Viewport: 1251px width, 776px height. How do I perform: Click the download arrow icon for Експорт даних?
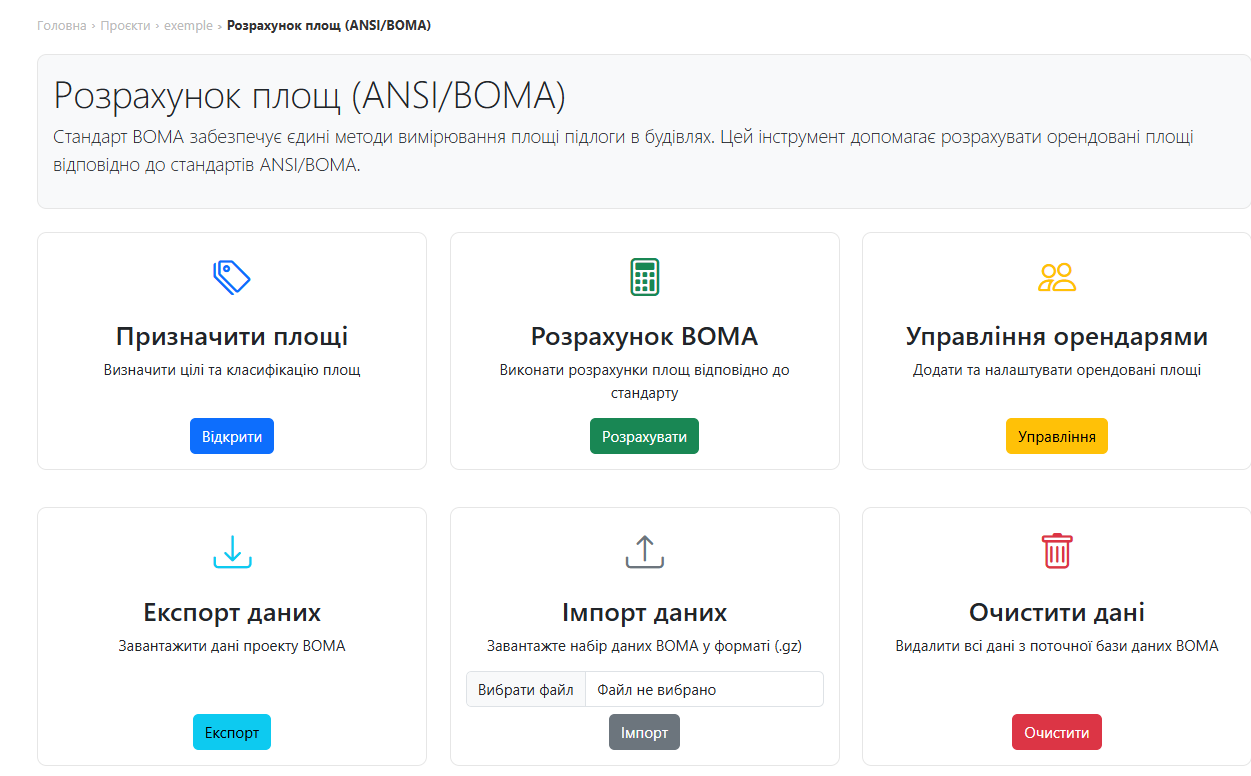232,552
